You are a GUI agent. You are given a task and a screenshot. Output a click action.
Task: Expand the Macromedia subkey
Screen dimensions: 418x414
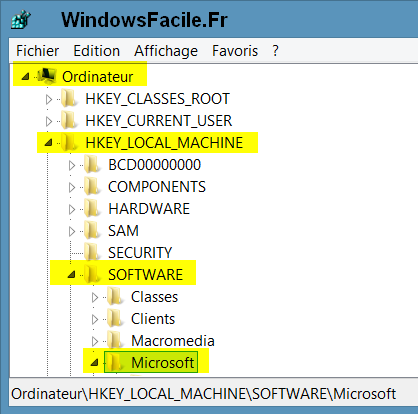click(x=95, y=341)
